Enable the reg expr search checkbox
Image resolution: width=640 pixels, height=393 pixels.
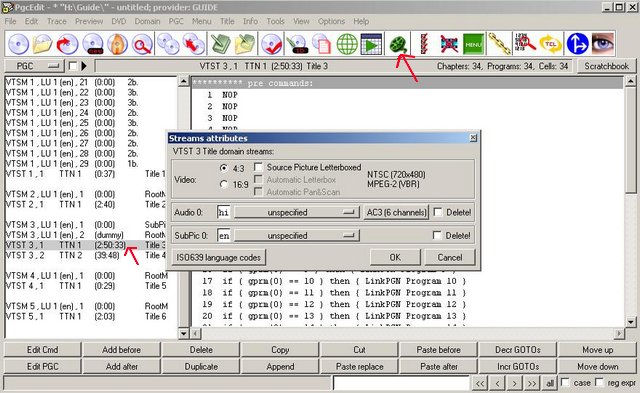click(599, 382)
